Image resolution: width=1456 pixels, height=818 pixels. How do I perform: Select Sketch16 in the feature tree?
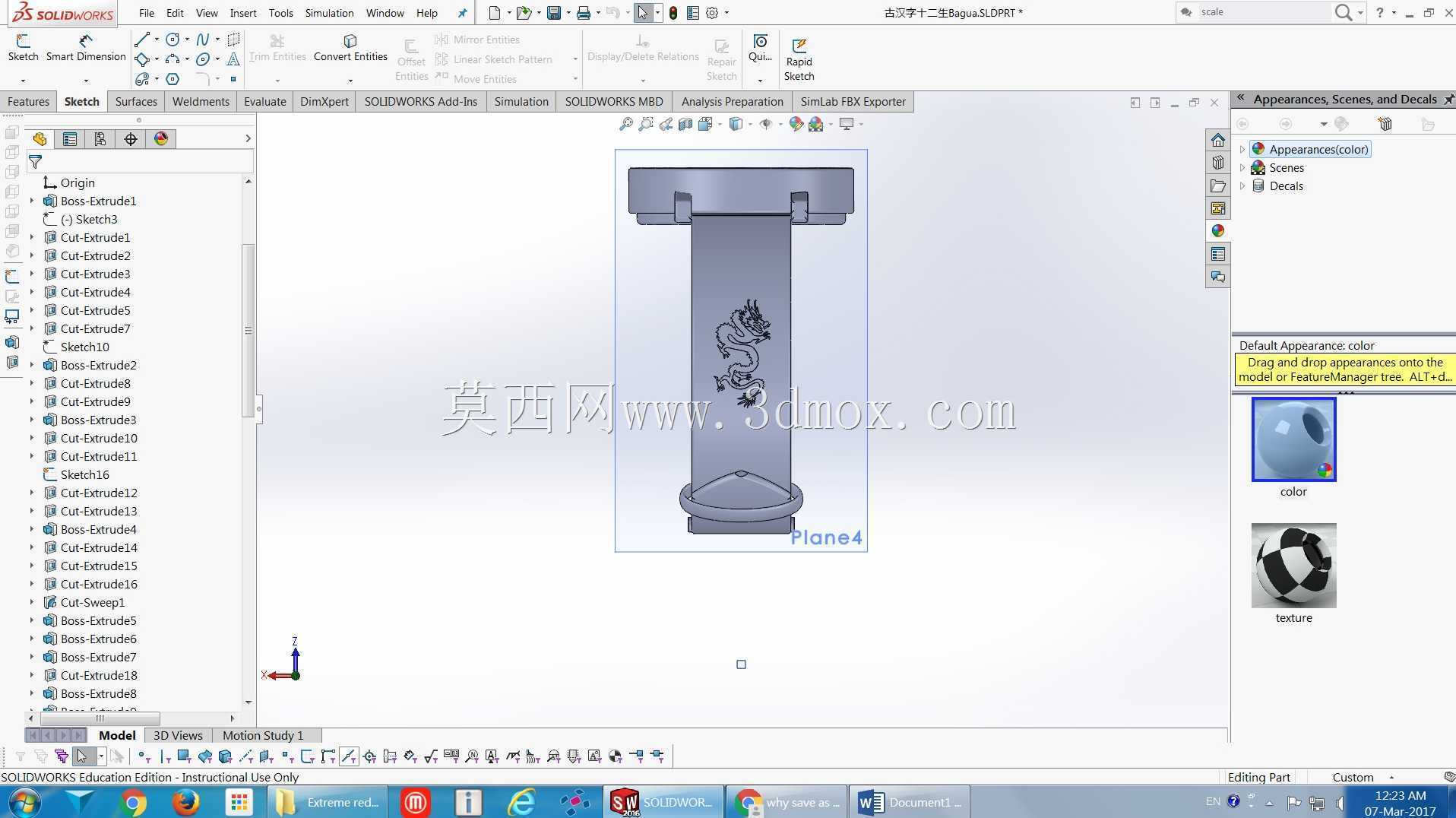pyautogui.click(x=85, y=474)
